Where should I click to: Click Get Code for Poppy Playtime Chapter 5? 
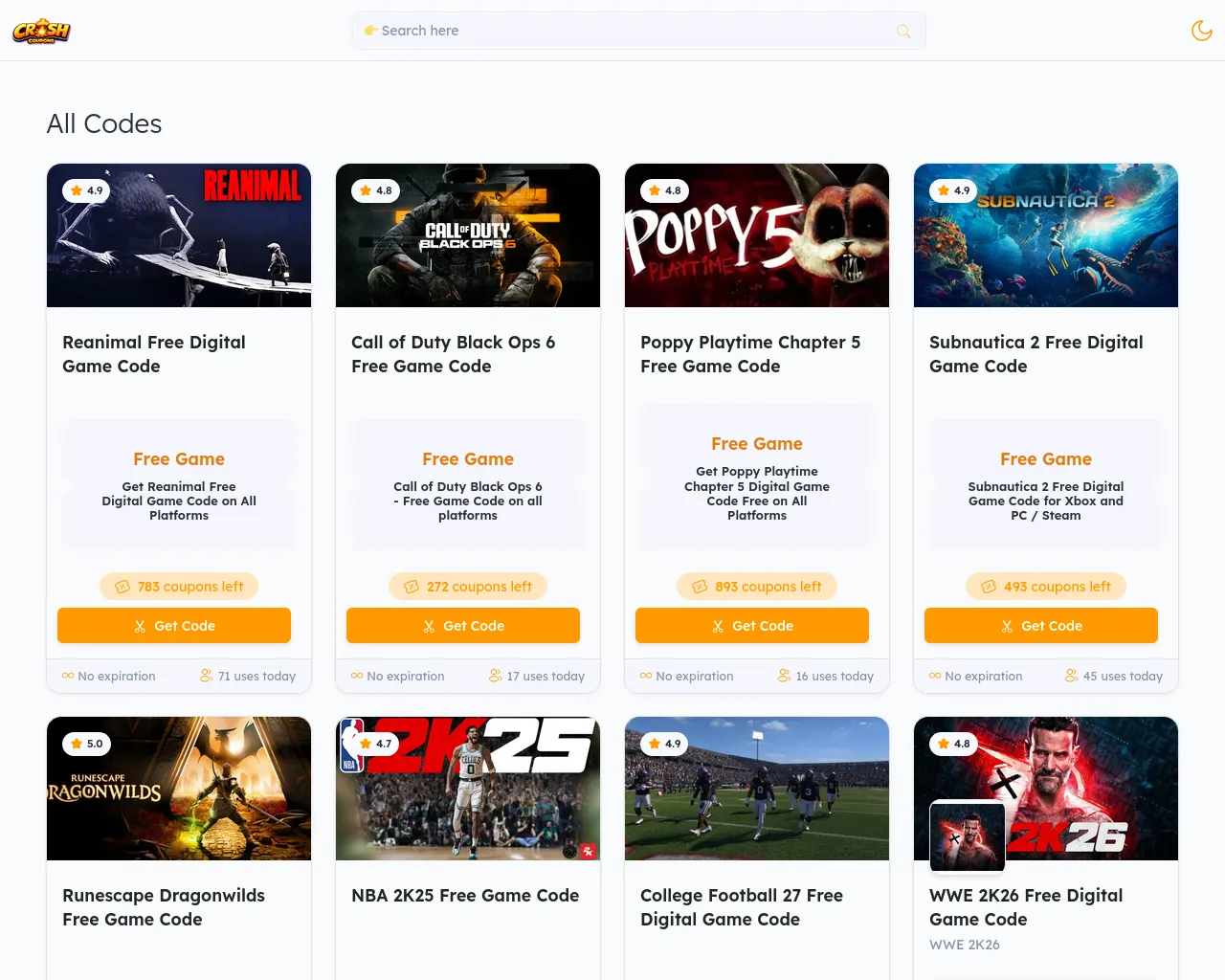point(752,626)
